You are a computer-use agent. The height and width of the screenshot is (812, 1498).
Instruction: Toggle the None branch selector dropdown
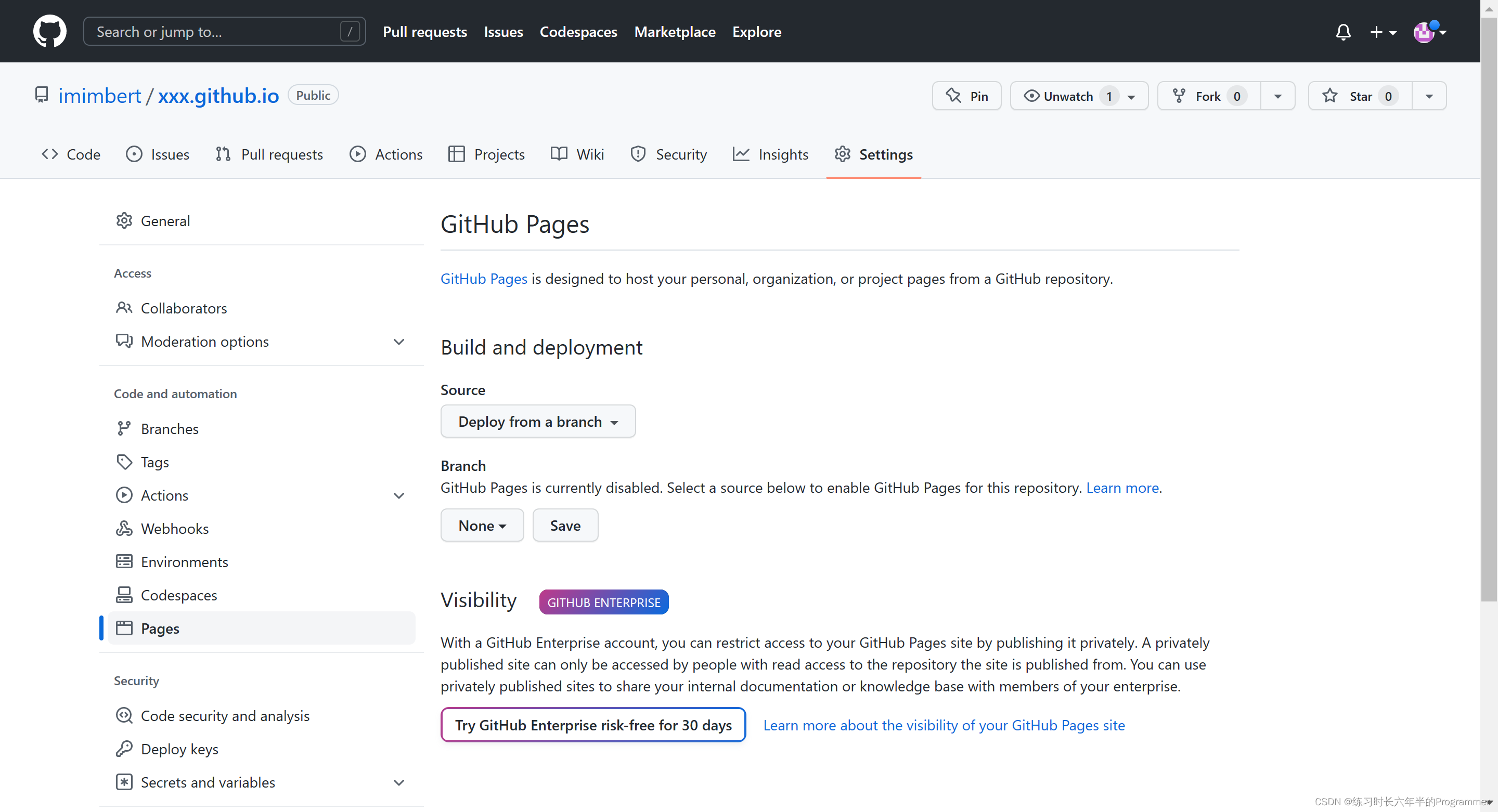click(482, 525)
